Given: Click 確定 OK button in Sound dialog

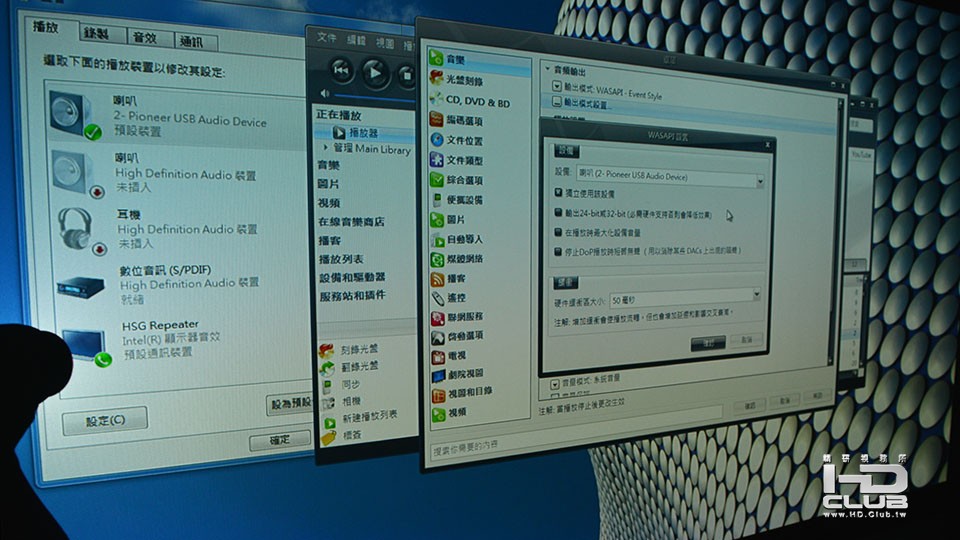Looking at the screenshot, I should click(280, 441).
